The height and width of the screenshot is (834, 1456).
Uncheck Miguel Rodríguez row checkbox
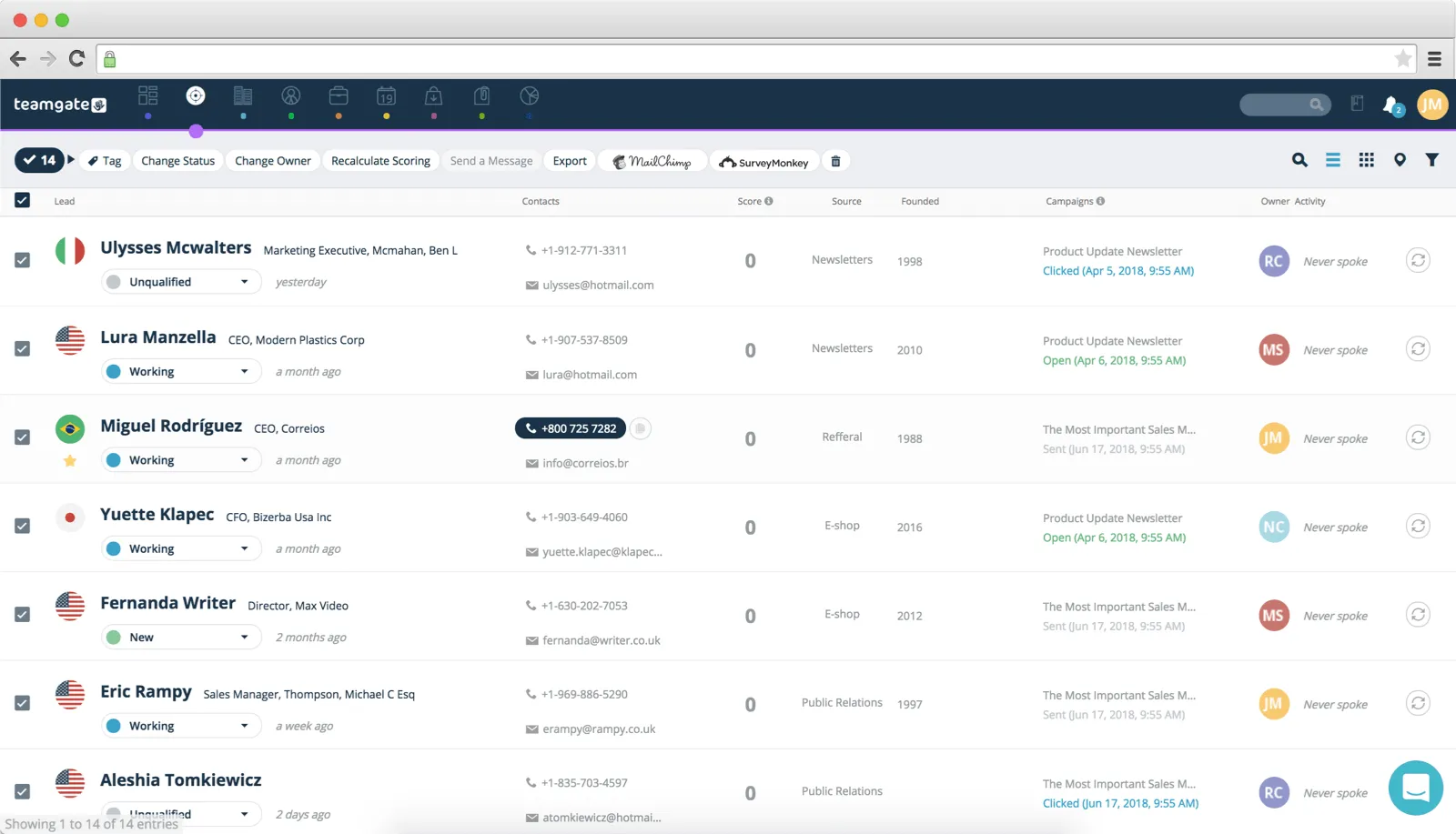click(x=23, y=437)
